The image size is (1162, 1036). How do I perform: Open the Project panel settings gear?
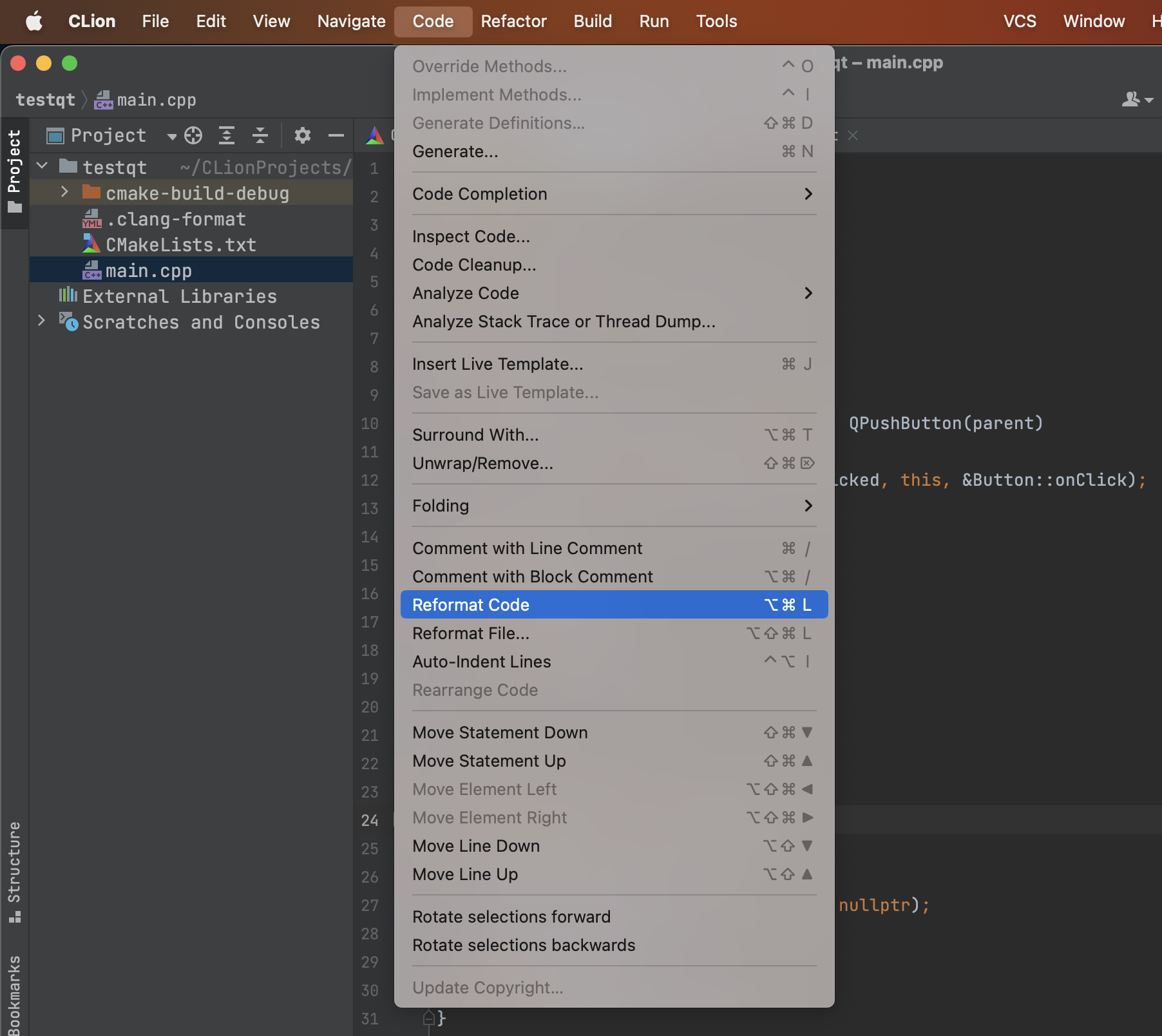coord(302,135)
